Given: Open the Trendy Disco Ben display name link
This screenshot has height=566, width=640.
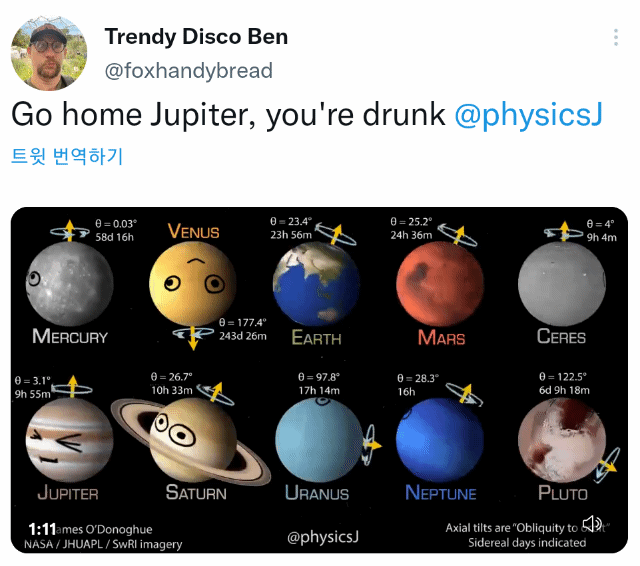Looking at the screenshot, I should pyautogui.click(x=196, y=37).
